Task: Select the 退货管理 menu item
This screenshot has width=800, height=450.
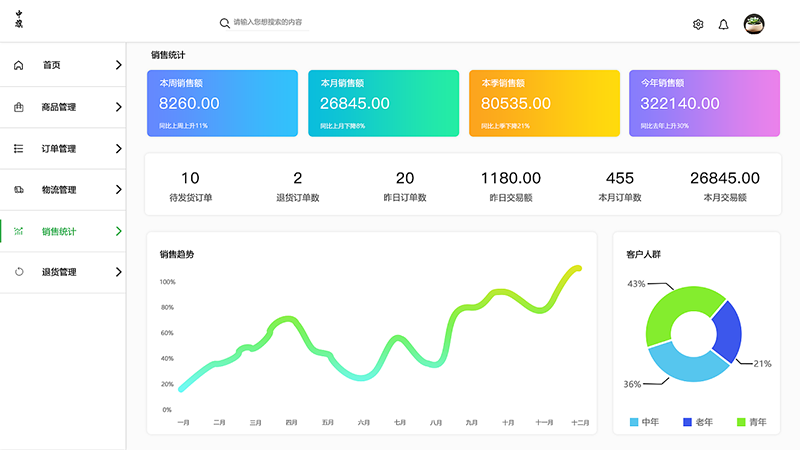Action: click(59, 272)
